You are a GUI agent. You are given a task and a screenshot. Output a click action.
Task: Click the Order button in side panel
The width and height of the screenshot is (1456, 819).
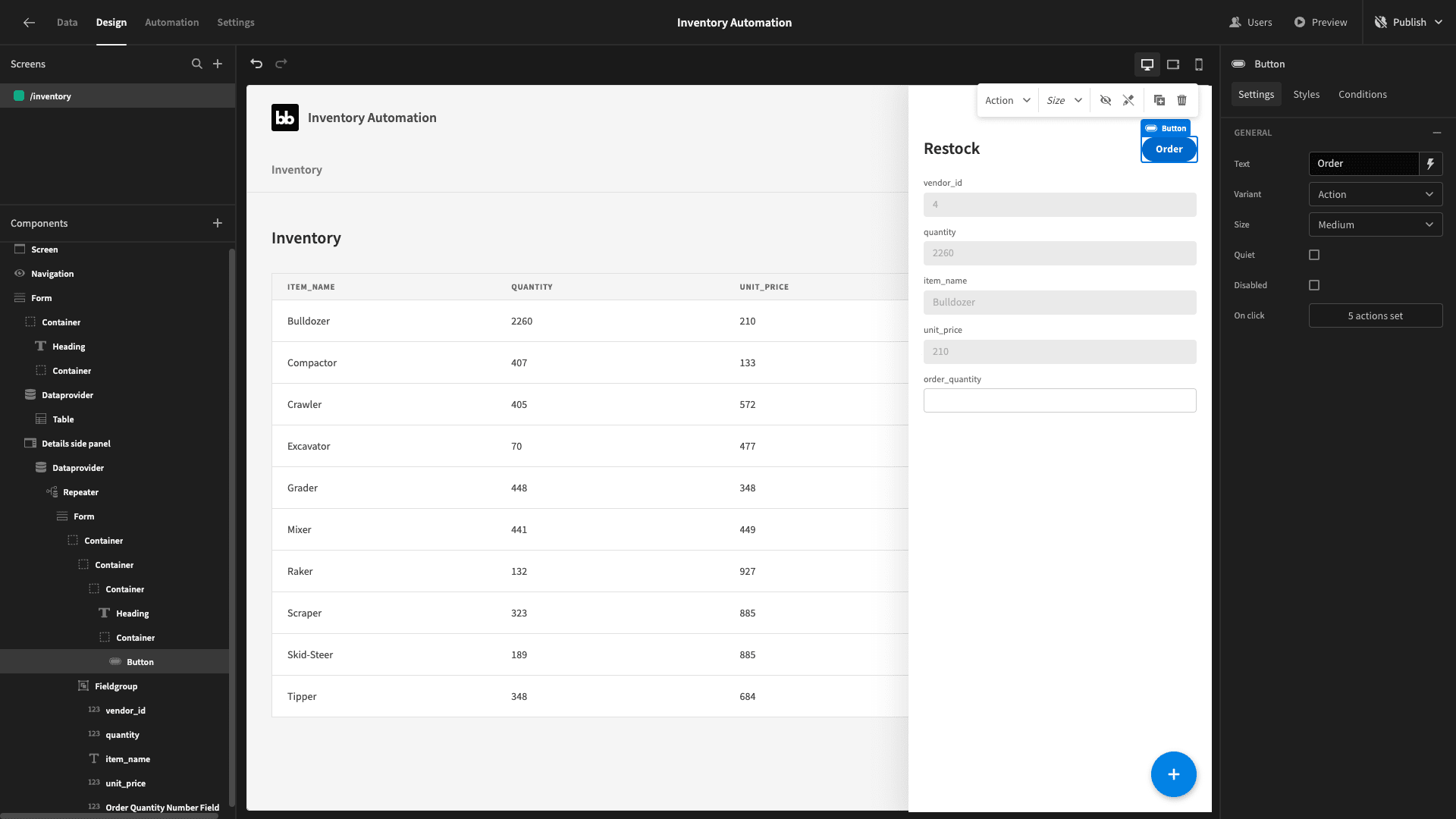(x=1169, y=149)
